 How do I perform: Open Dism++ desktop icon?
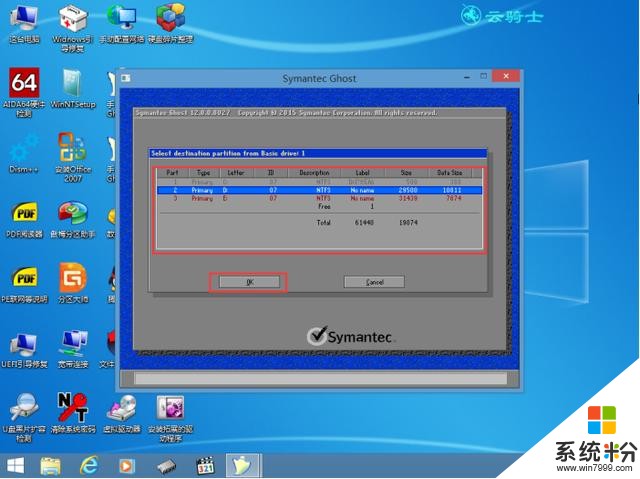pos(24,154)
